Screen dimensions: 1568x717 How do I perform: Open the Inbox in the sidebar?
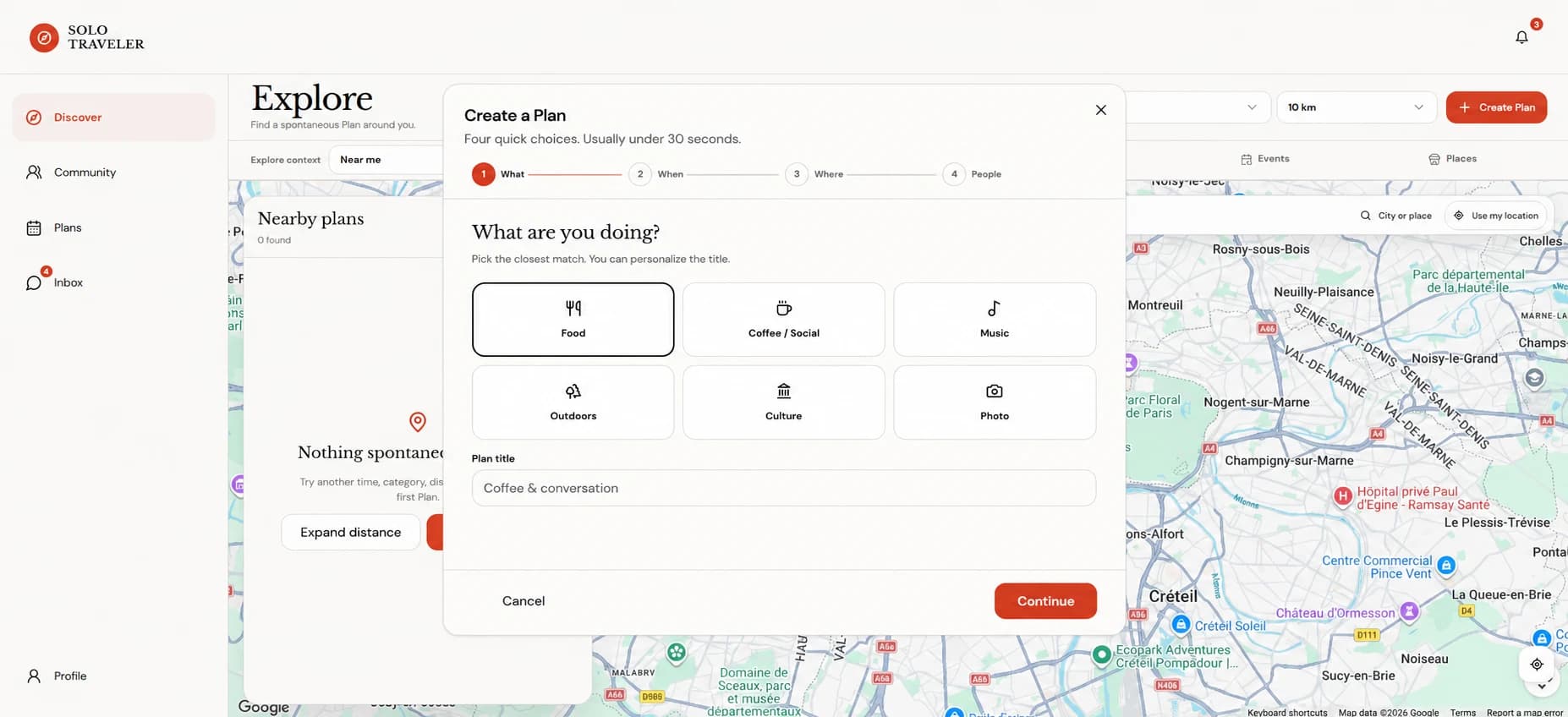point(113,282)
